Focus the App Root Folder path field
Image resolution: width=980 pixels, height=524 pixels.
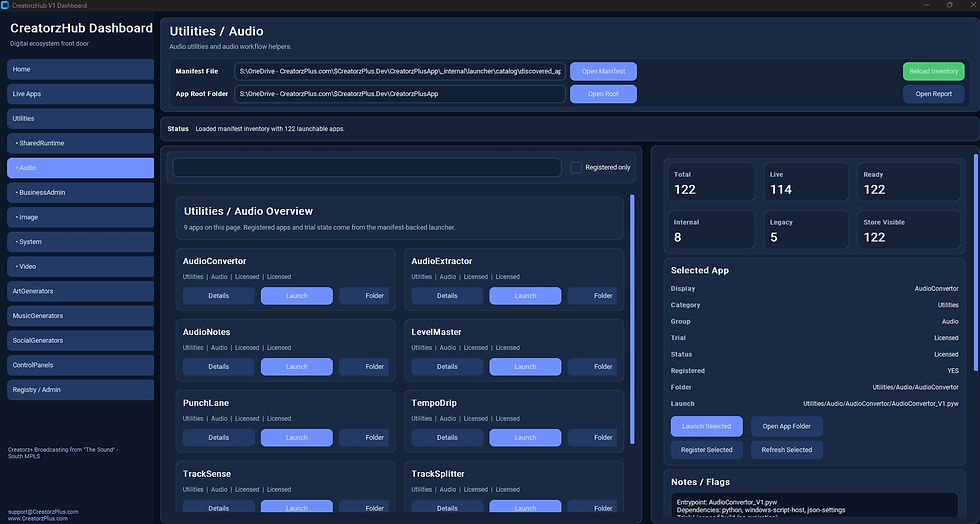400,94
